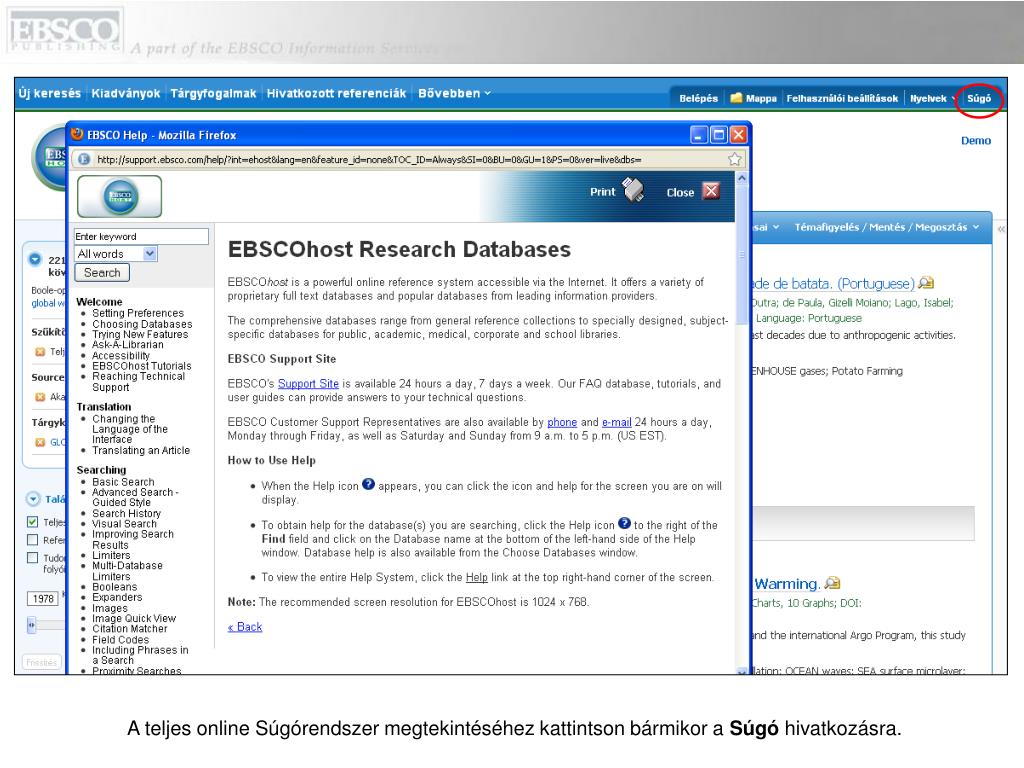Open Search History help topic
The image size is (1024, 768).
pyautogui.click(x=126, y=513)
